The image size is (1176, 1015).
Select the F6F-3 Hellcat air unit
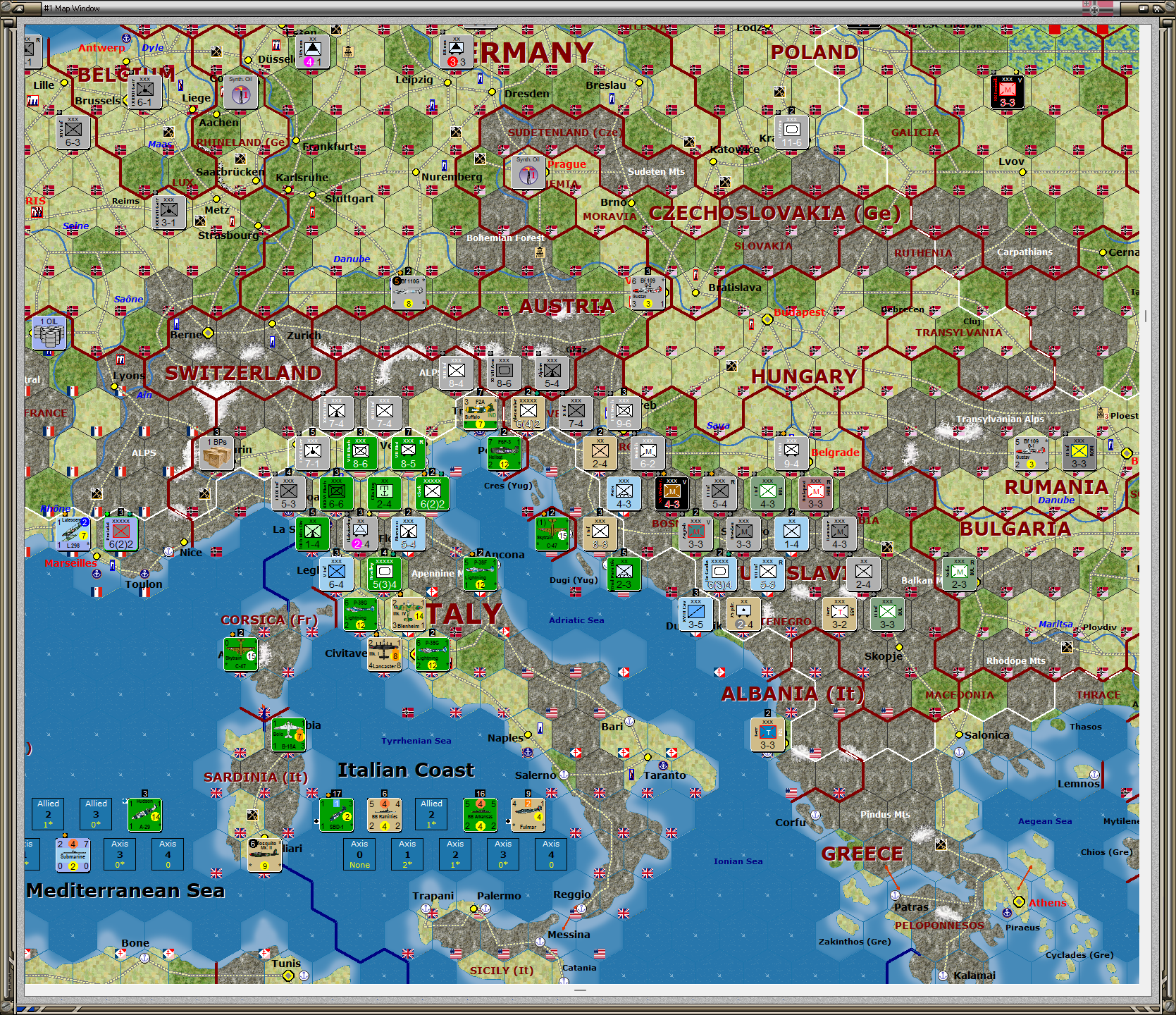coord(504,453)
